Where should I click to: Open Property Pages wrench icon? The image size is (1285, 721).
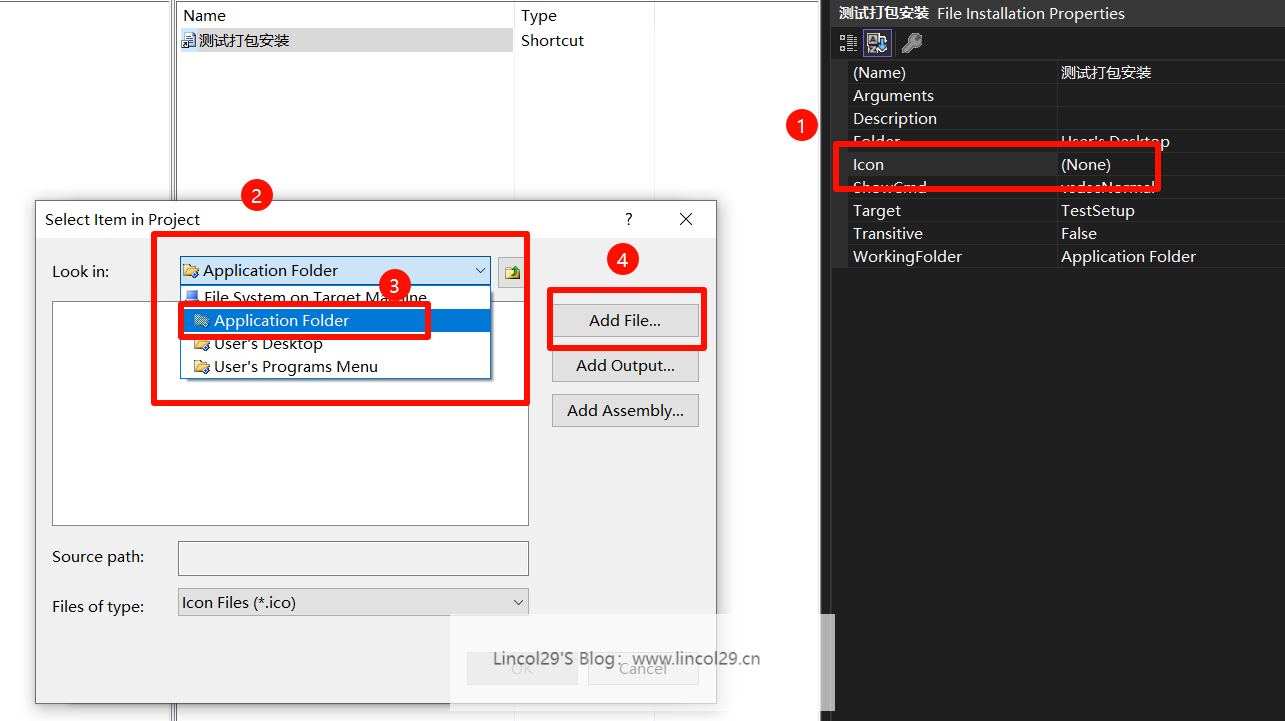(x=911, y=42)
